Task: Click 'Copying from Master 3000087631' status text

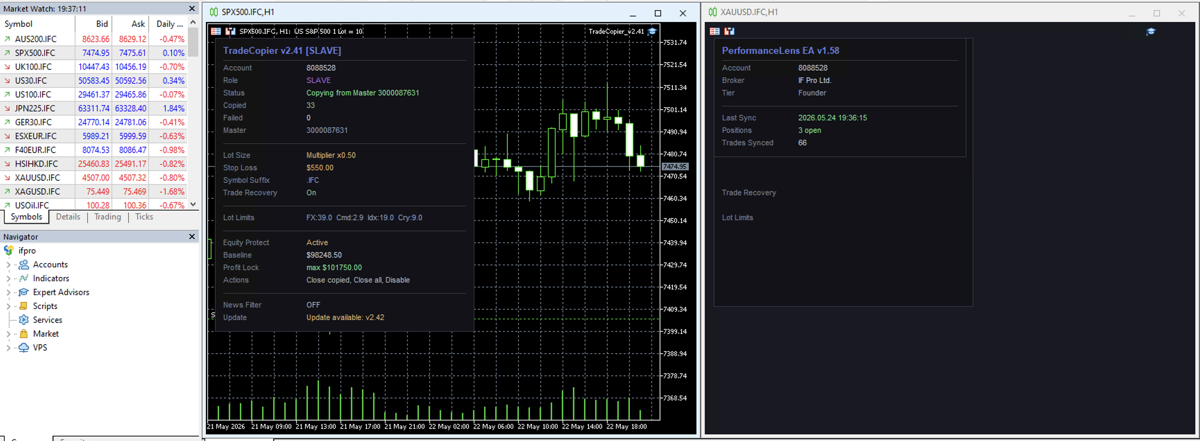Action: point(362,93)
